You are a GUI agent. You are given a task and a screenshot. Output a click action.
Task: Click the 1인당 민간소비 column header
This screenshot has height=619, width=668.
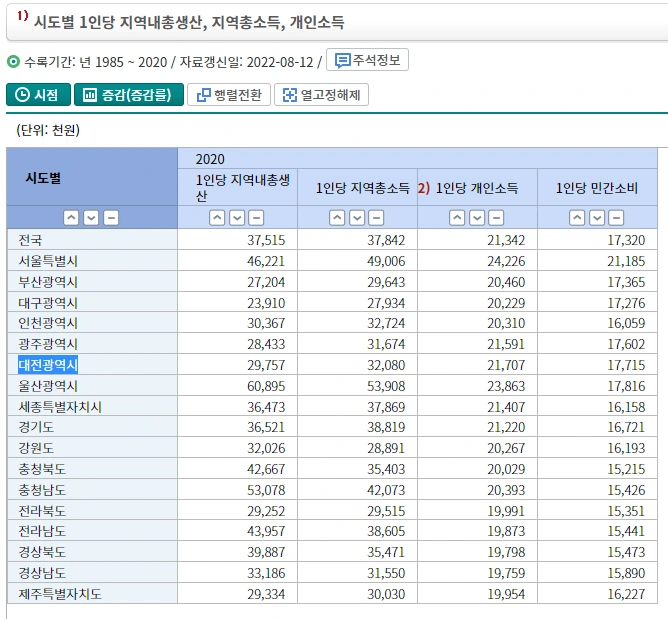597,188
